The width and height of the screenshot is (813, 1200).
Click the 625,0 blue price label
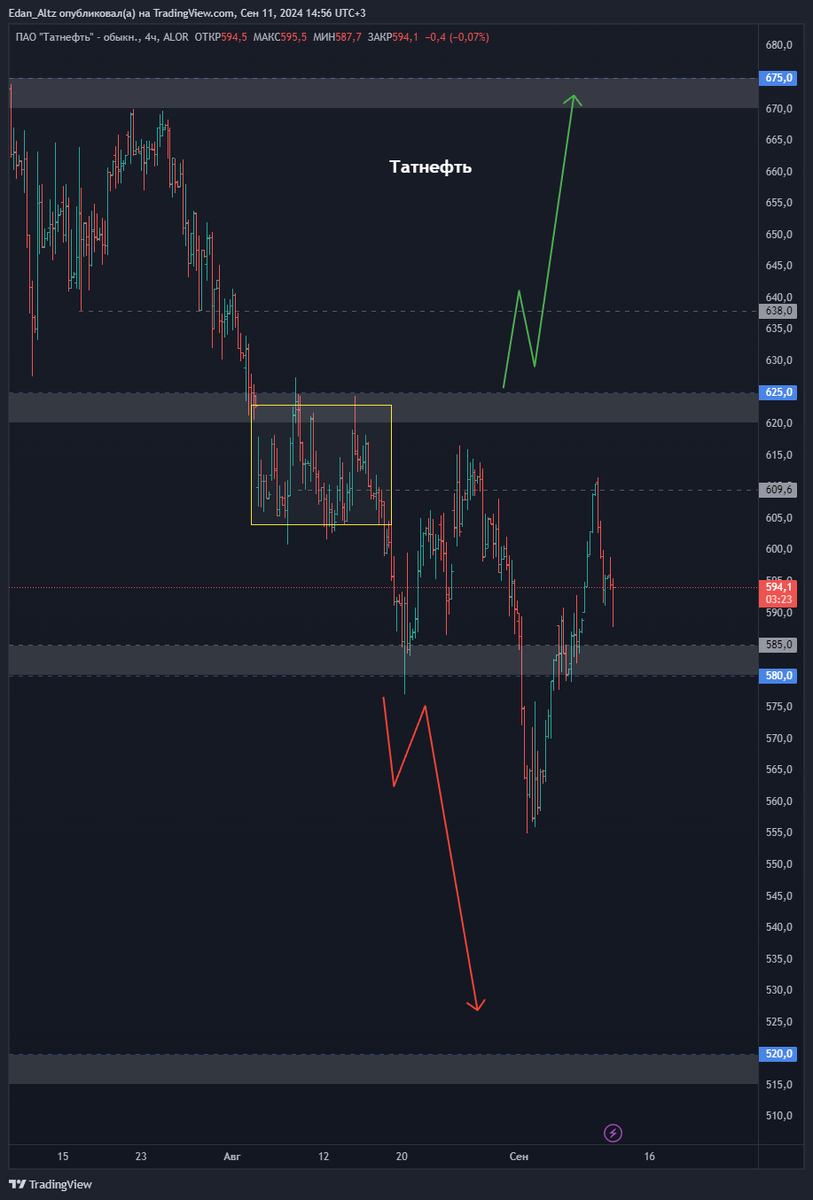click(x=779, y=392)
